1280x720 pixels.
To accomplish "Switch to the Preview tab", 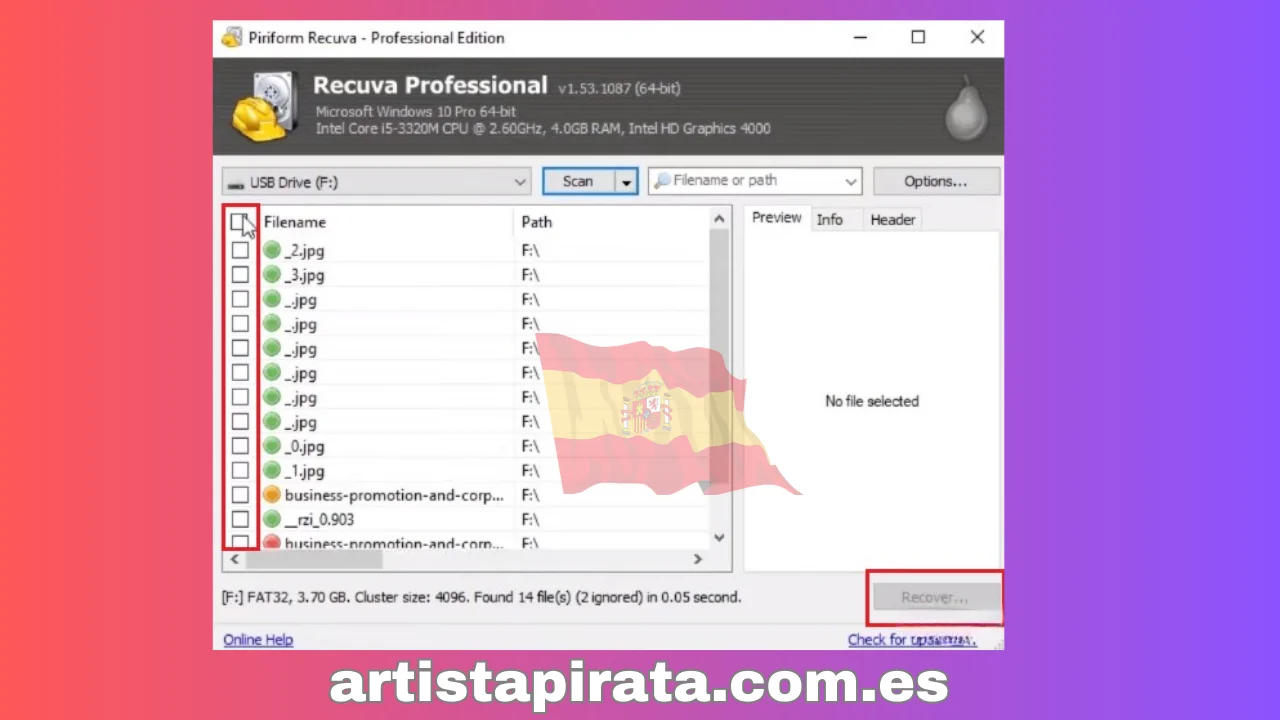I will pyautogui.click(x=777, y=218).
